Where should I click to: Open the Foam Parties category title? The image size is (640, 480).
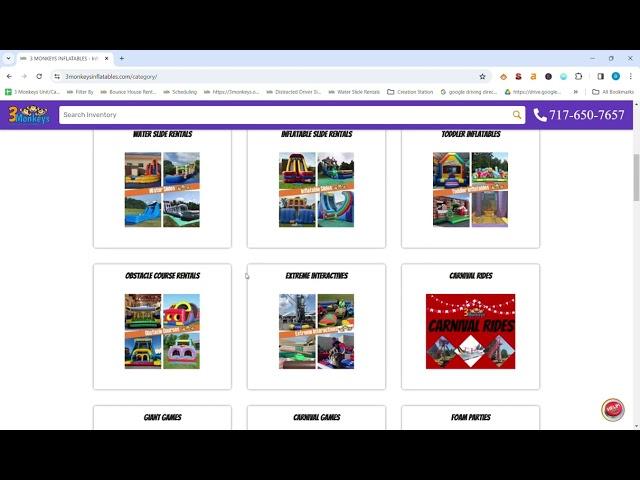(471, 417)
